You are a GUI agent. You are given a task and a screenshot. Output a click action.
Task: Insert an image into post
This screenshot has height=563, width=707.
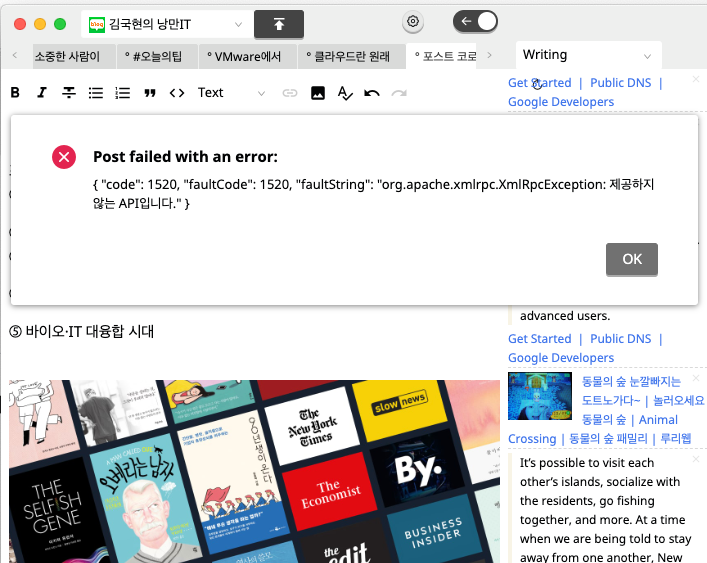pyautogui.click(x=318, y=93)
